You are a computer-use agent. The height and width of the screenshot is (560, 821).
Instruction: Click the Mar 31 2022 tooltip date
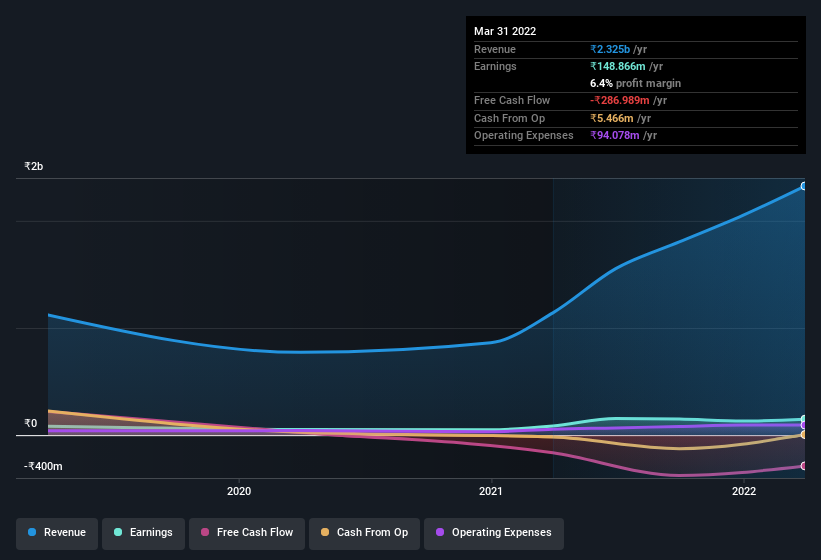coord(505,31)
